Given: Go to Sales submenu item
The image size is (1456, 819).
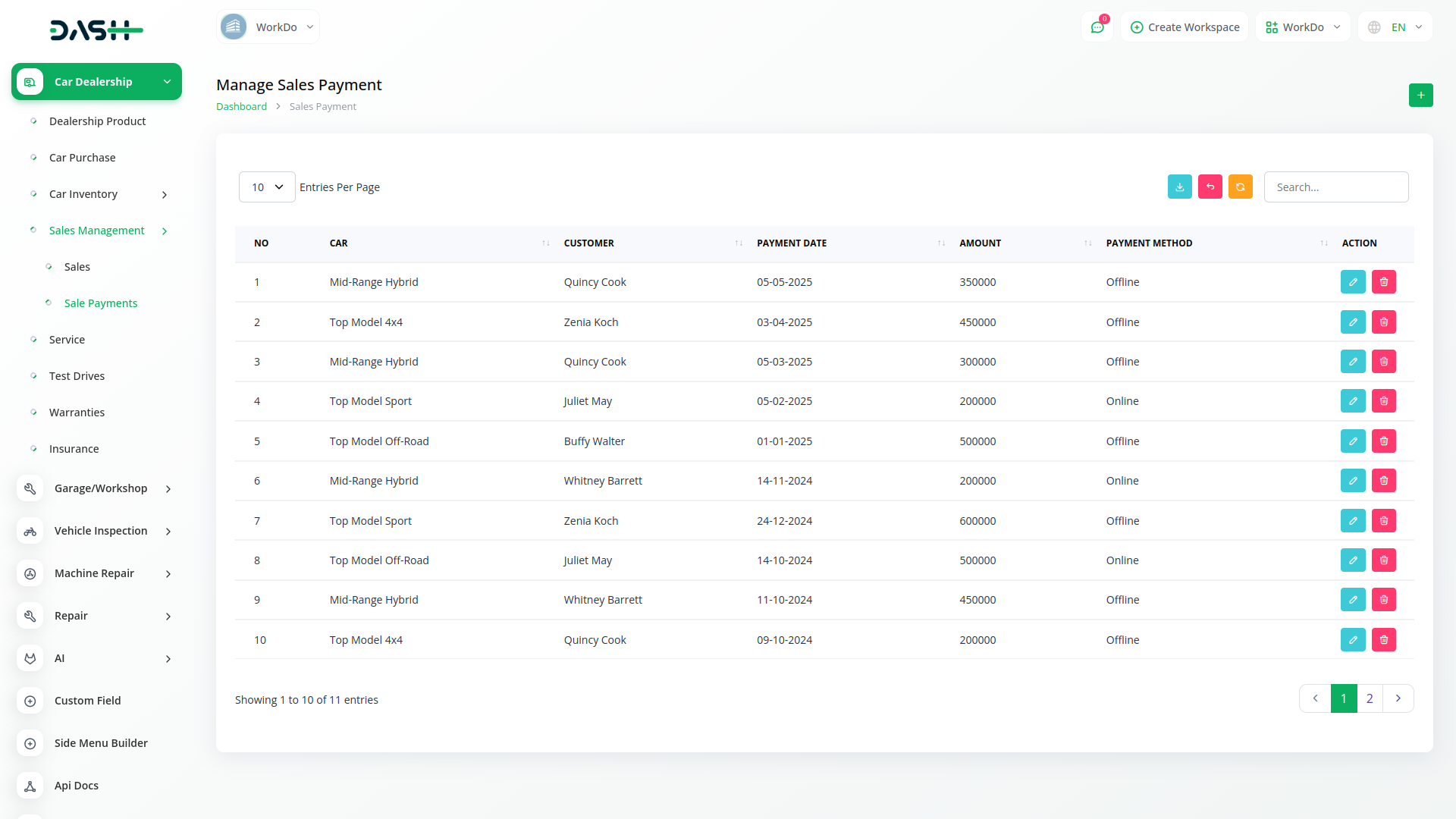Looking at the screenshot, I should coord(77,267).
